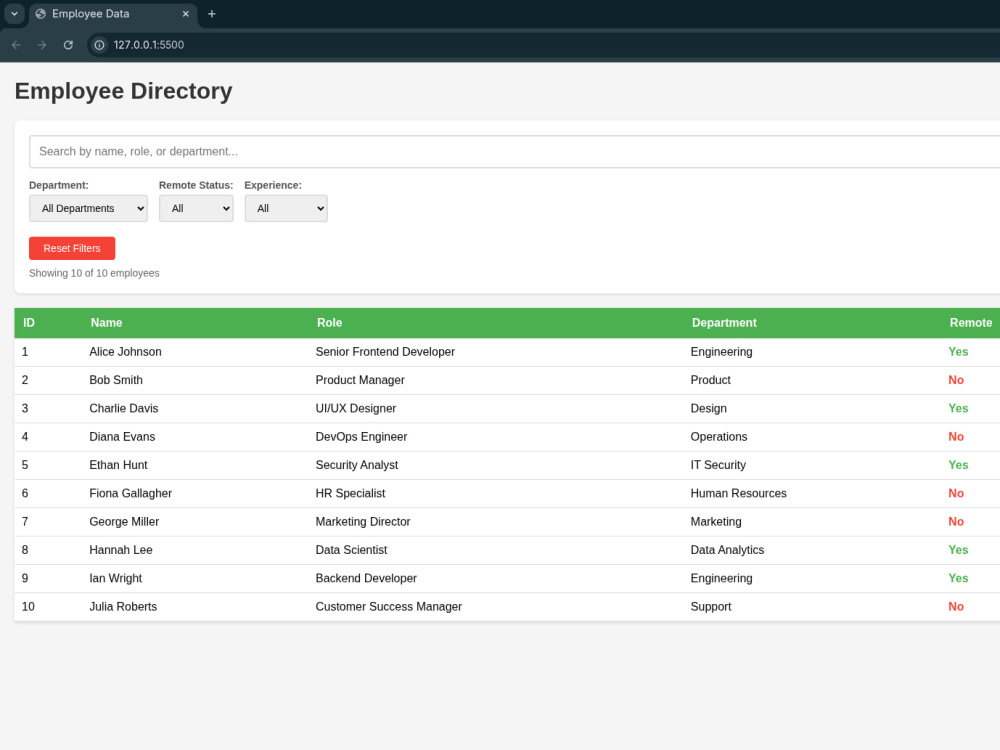Viewport: 1000px width, 750px height.
Task: Click the Yes remote status for Hannah Lee
Action: 957,550
